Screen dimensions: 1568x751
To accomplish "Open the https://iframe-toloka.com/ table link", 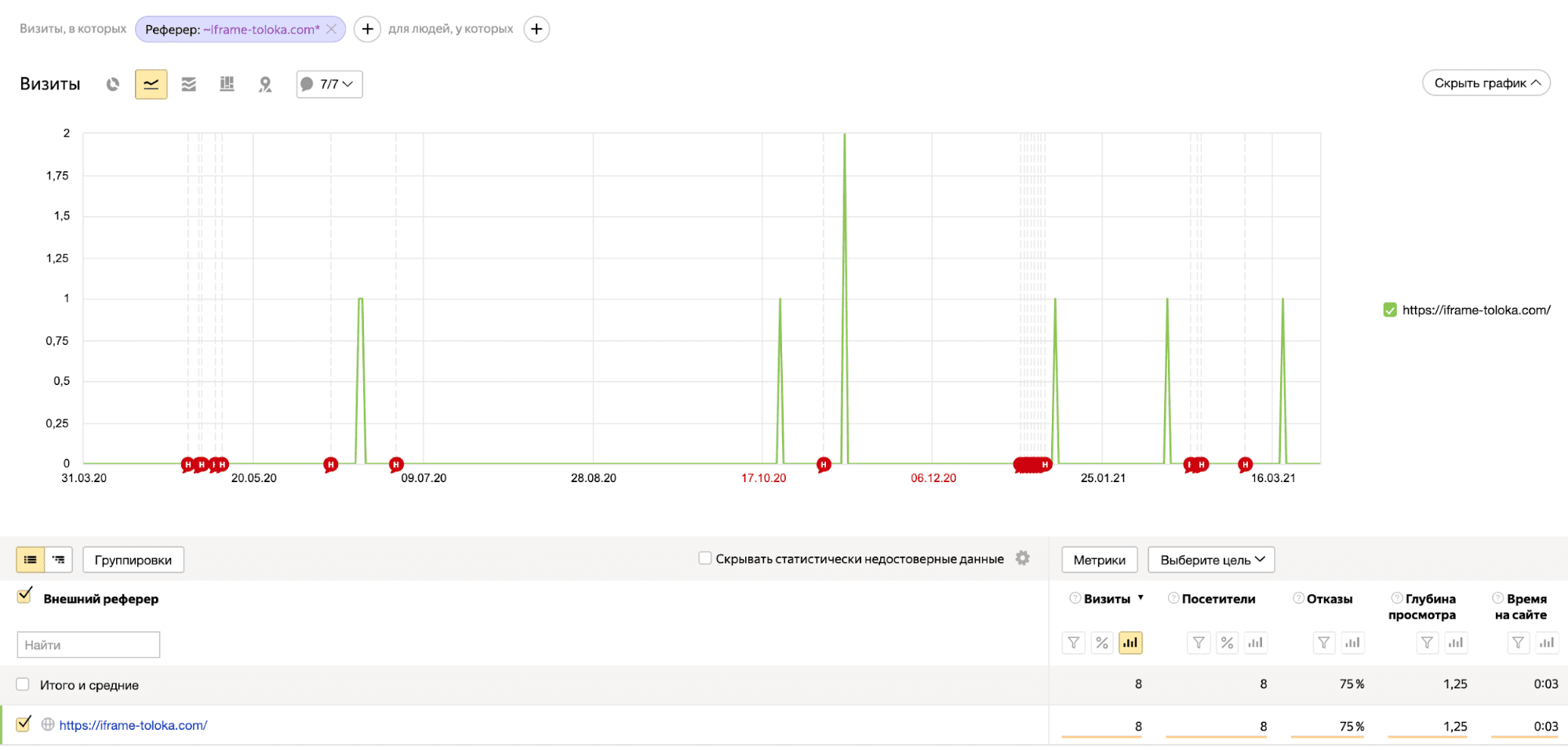I will pos(133,725).
